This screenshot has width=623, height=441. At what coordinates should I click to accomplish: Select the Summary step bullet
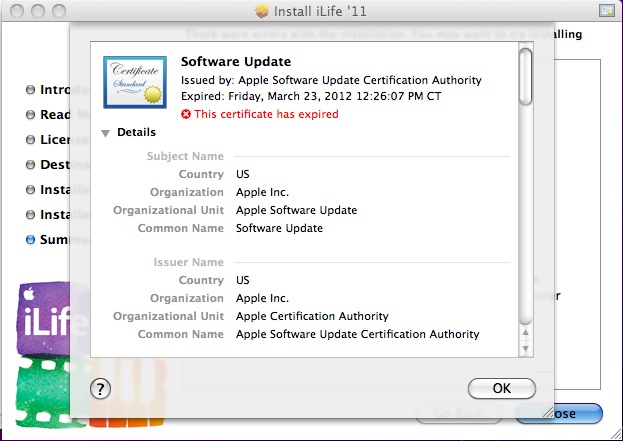click(x=30, y=240)
